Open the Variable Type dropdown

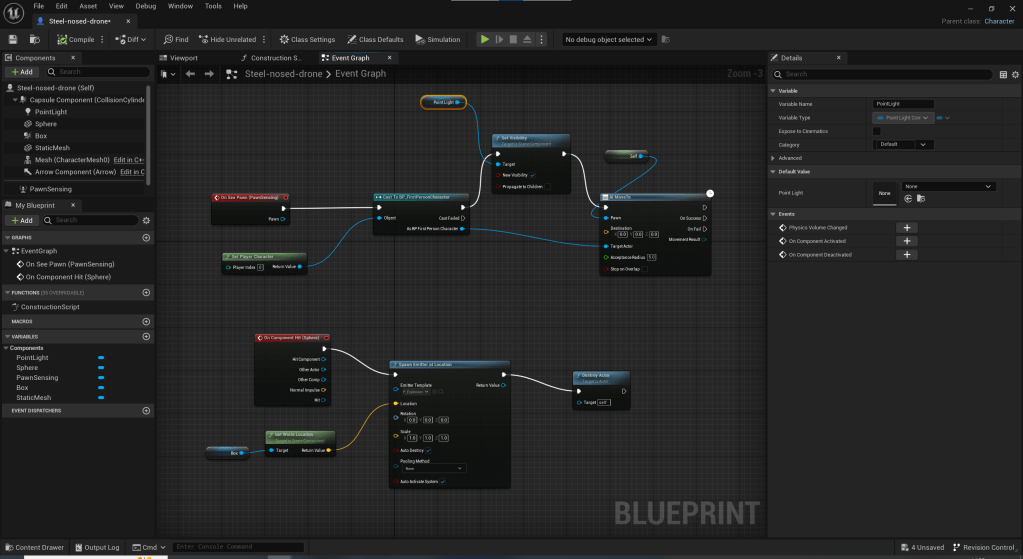pos(902,117)
